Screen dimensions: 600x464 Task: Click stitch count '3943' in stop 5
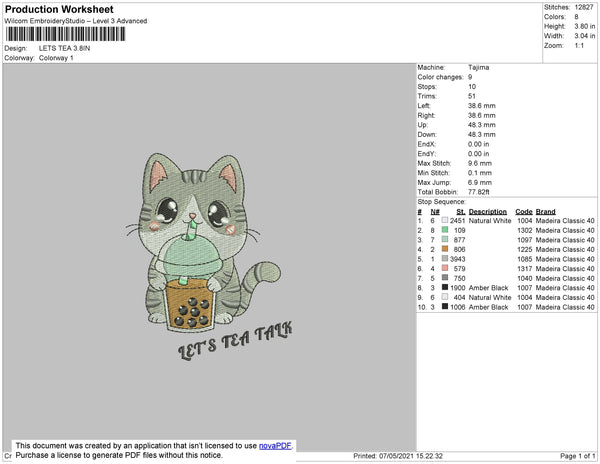click(458, 259)
